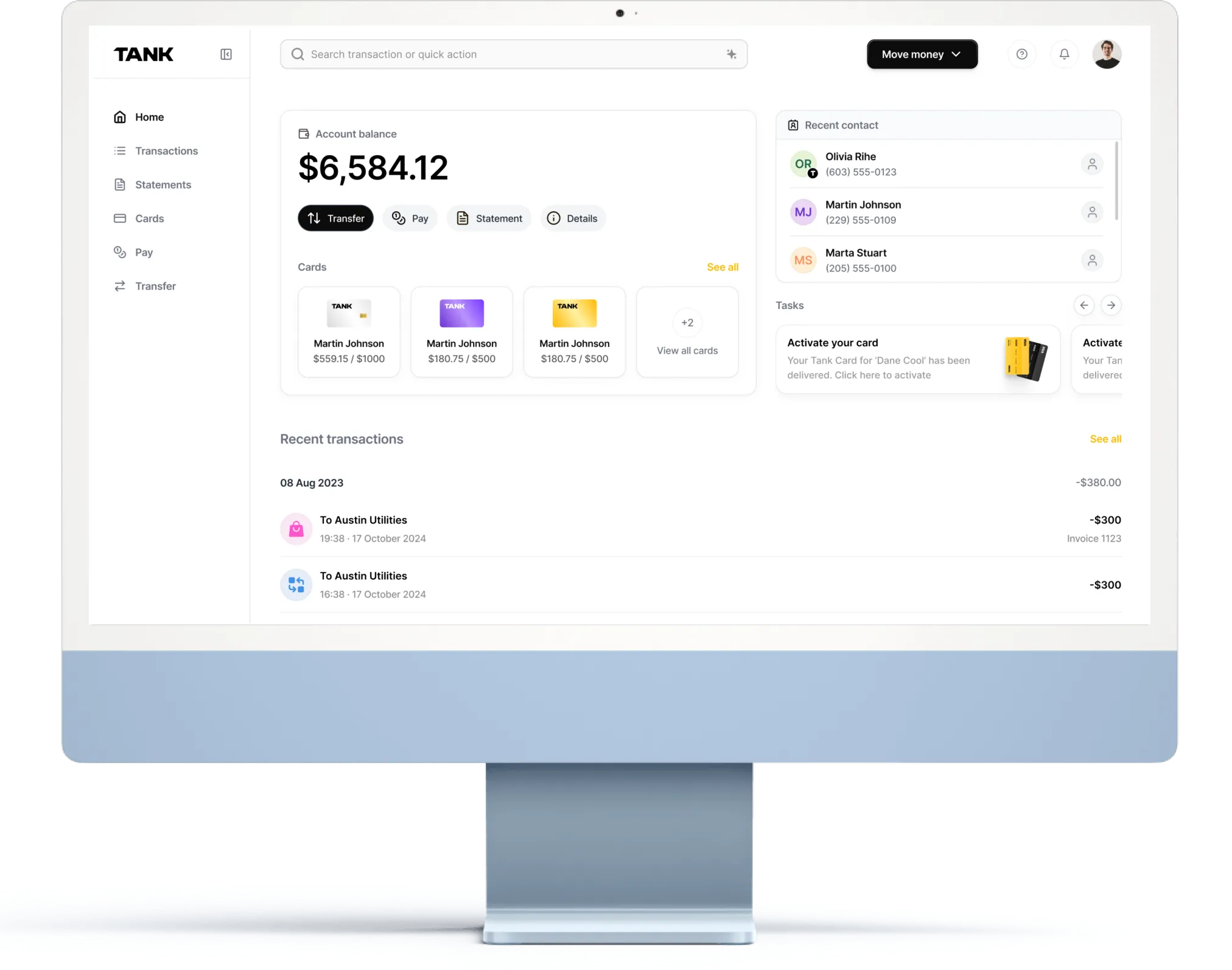View Marta Stuart's contact profile icon
Image resolution: width=1232 pixels, height=970 pixels.
(x=1092, y=260)
